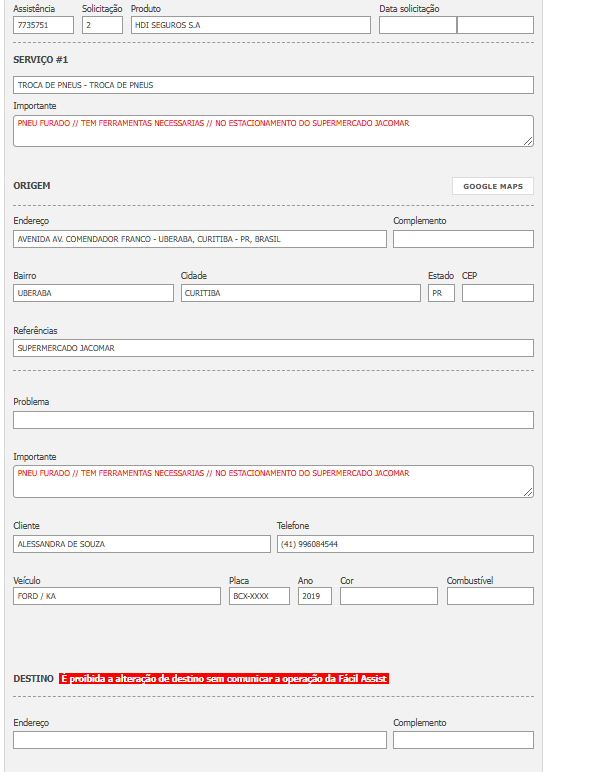Click the Veículo field FORD / KA
This screenshot has height=772, width=609.
[117, 596]
